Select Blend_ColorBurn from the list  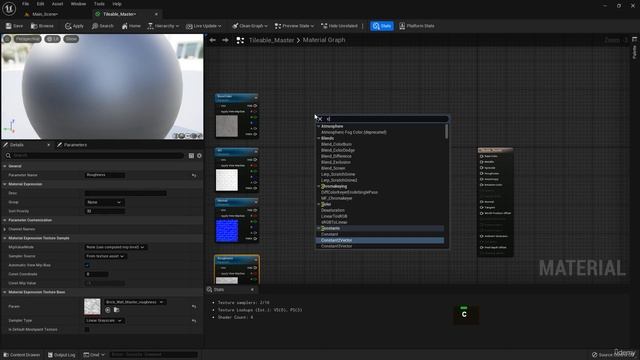tap(336, 144)
